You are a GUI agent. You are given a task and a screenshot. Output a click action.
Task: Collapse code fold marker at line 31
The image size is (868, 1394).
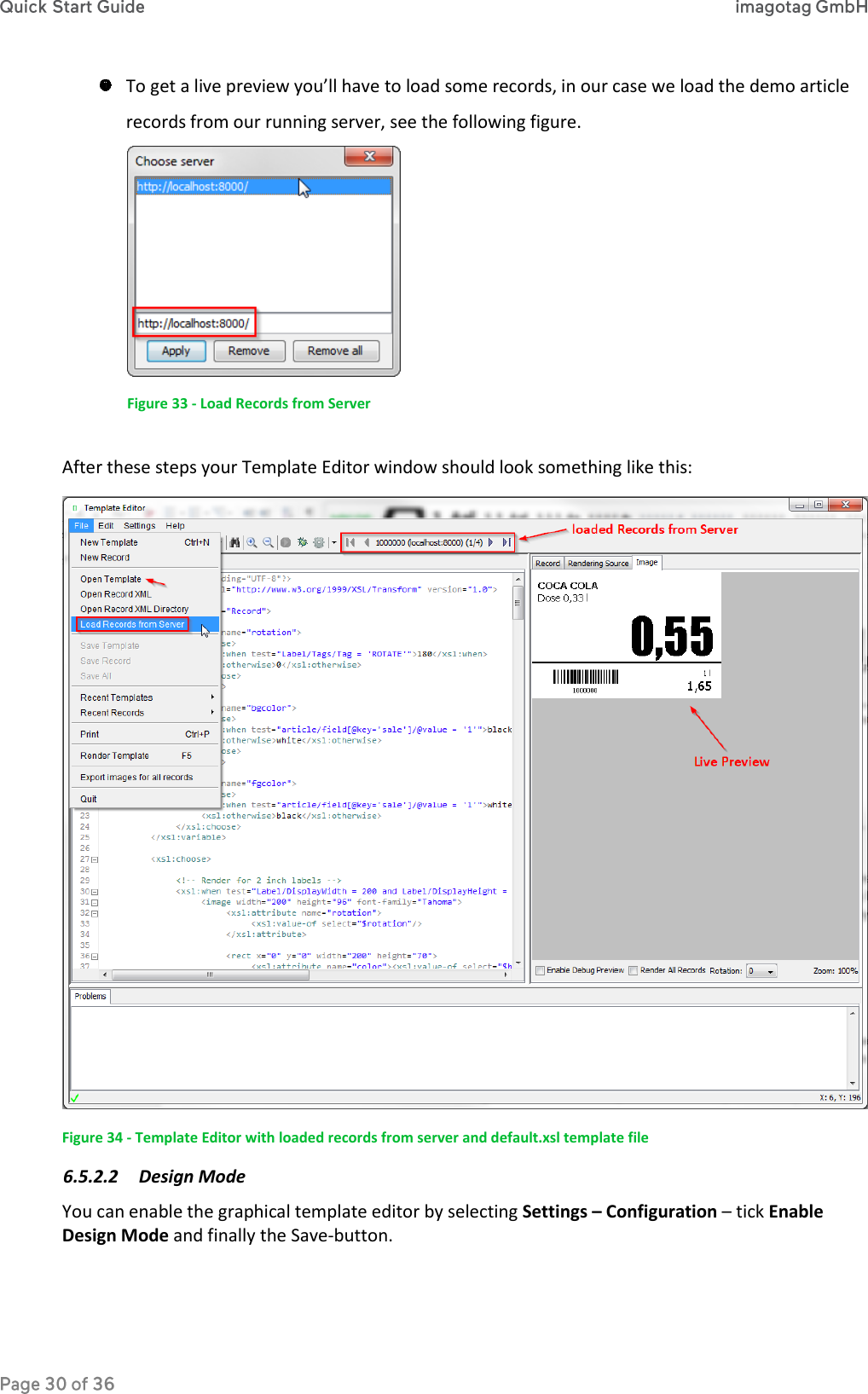pyautogui.click(x=95, y=903)
